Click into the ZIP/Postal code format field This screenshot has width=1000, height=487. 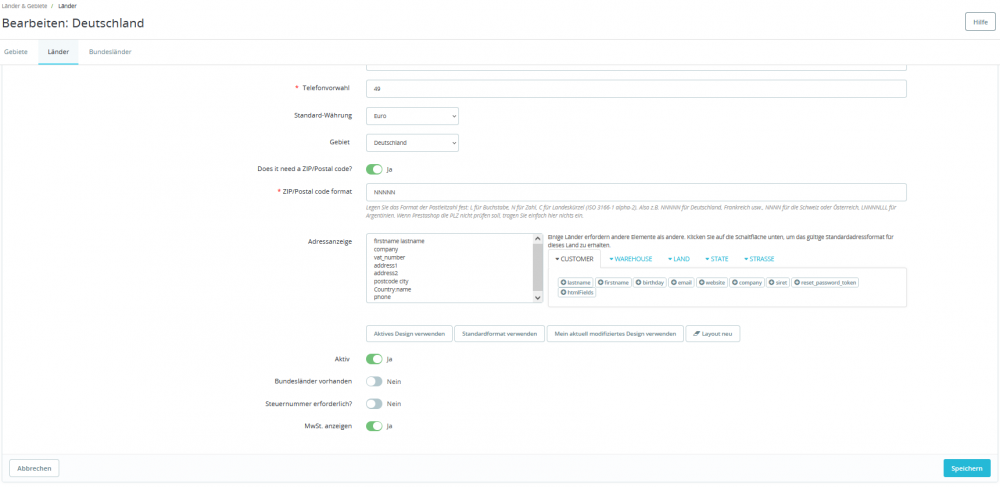point(636,192)
